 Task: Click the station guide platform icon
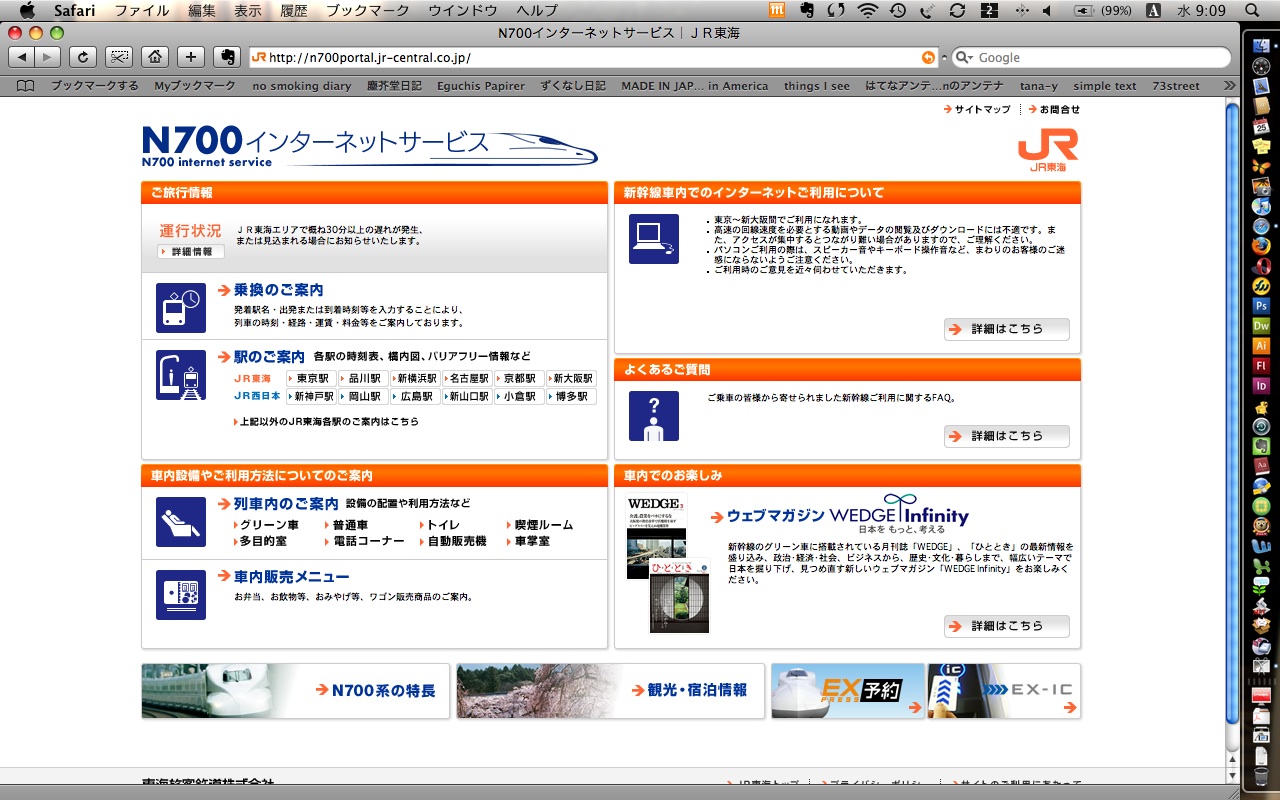coord(181,375)
